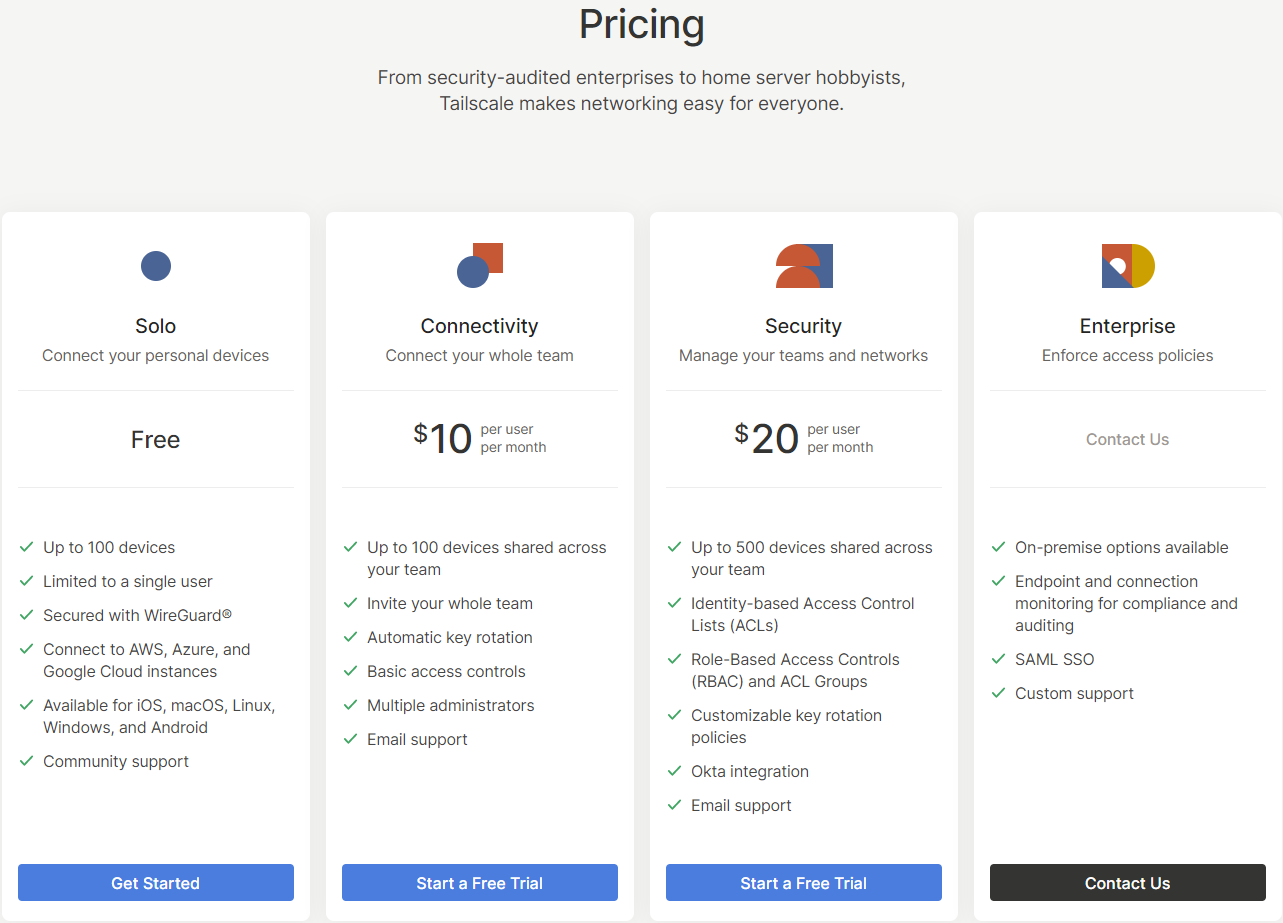The image size is (1283, 923).
Task: Start a Free Trial for Connectivity plan
Action: click(480, 883)
